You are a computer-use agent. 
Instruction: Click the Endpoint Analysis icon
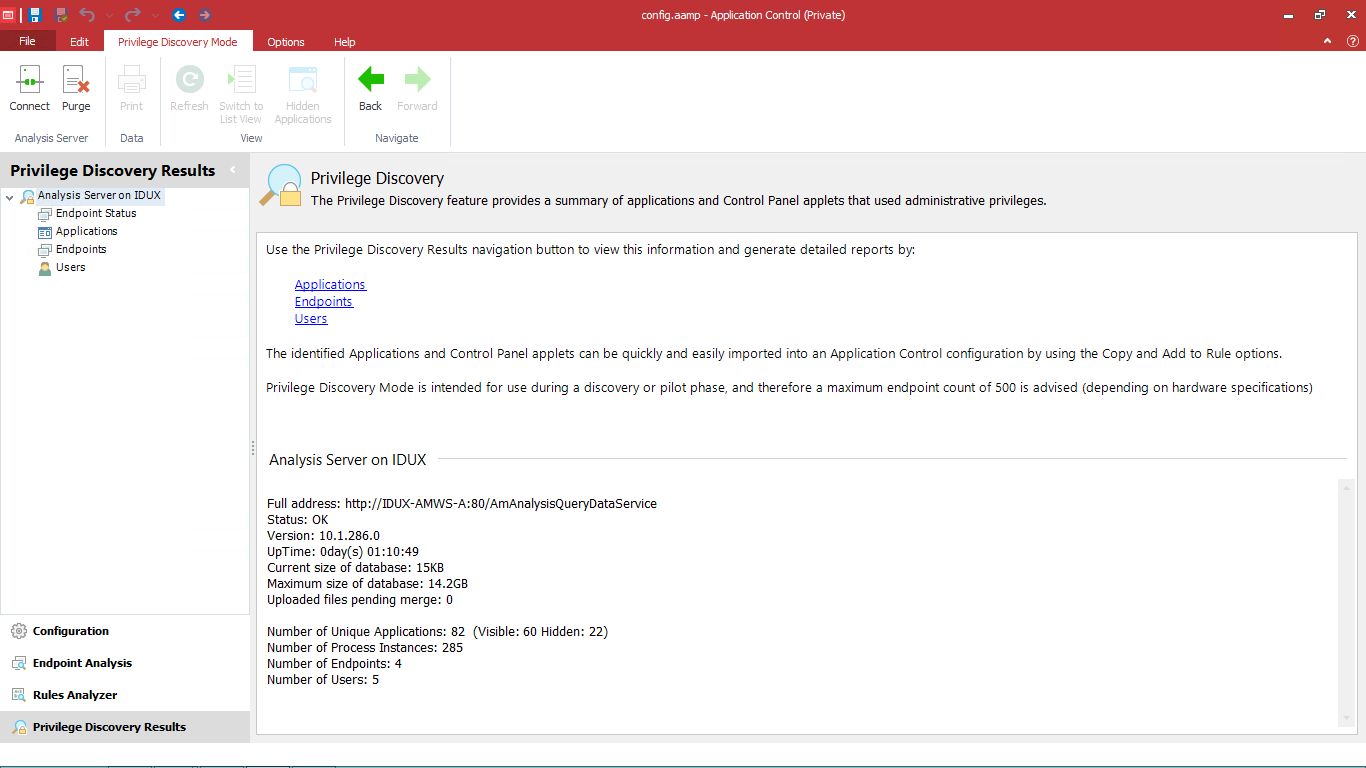point(19,663)
